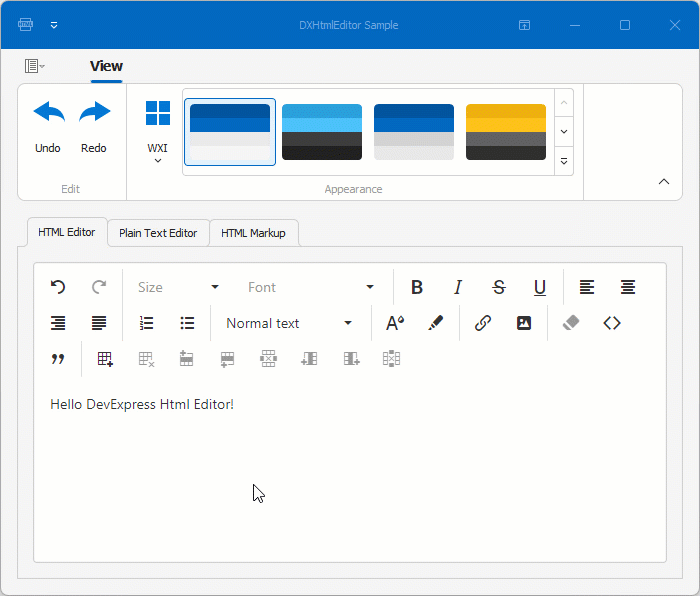The image size is (700, 596).
Task: Insert an ordered numbered list
Action: click(x=146, y=323)
